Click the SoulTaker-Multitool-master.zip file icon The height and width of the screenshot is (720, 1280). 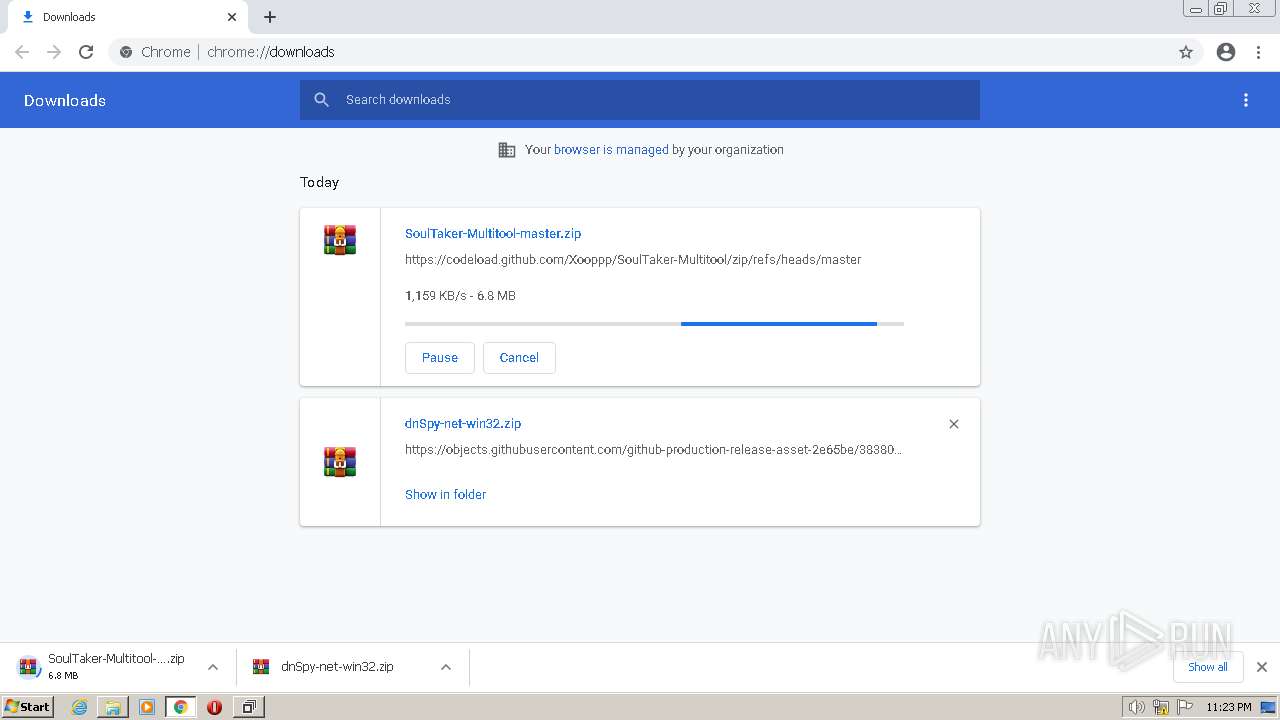pos(340,240)
